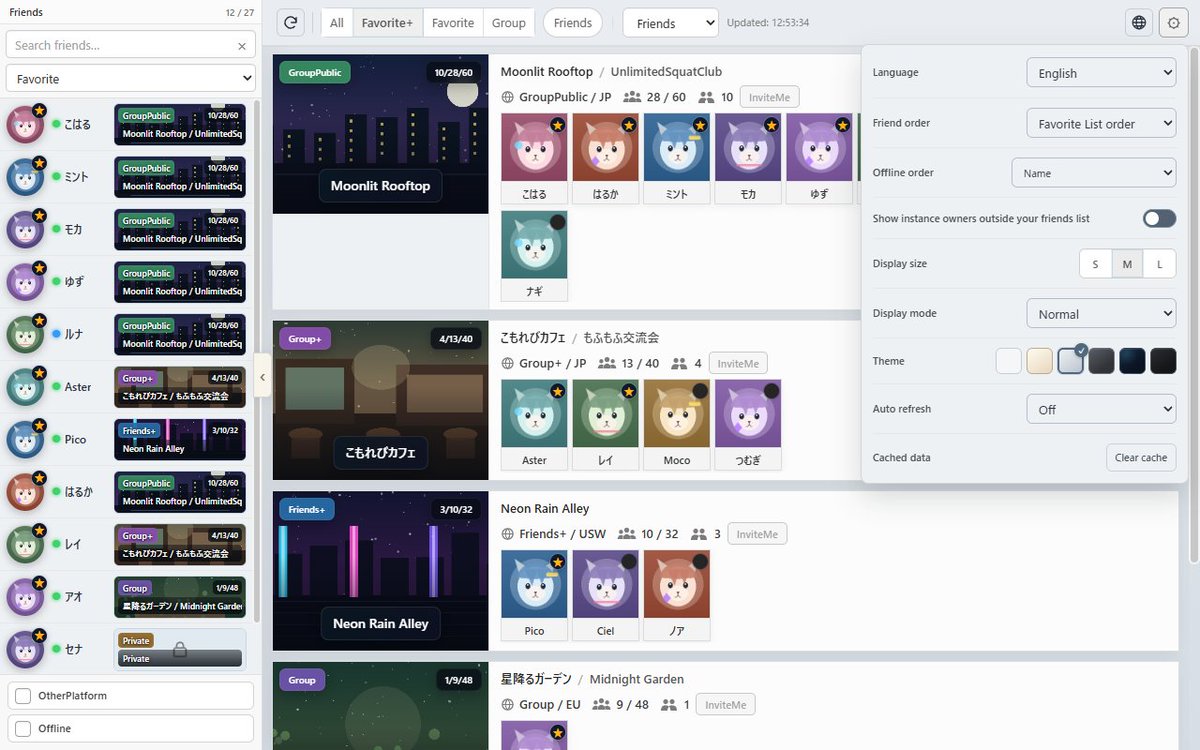Screen dimensions: 1200x750
Task: Click the globe icon beside Friends+ / USW
Action: (x=508, y=534)
